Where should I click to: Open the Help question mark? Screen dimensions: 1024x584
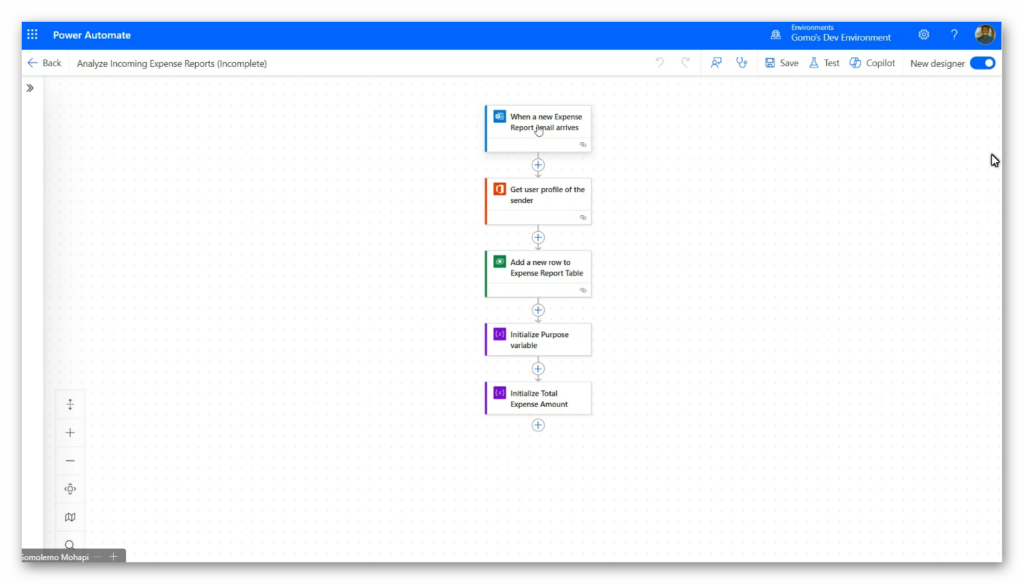click(x=954, y=35)
